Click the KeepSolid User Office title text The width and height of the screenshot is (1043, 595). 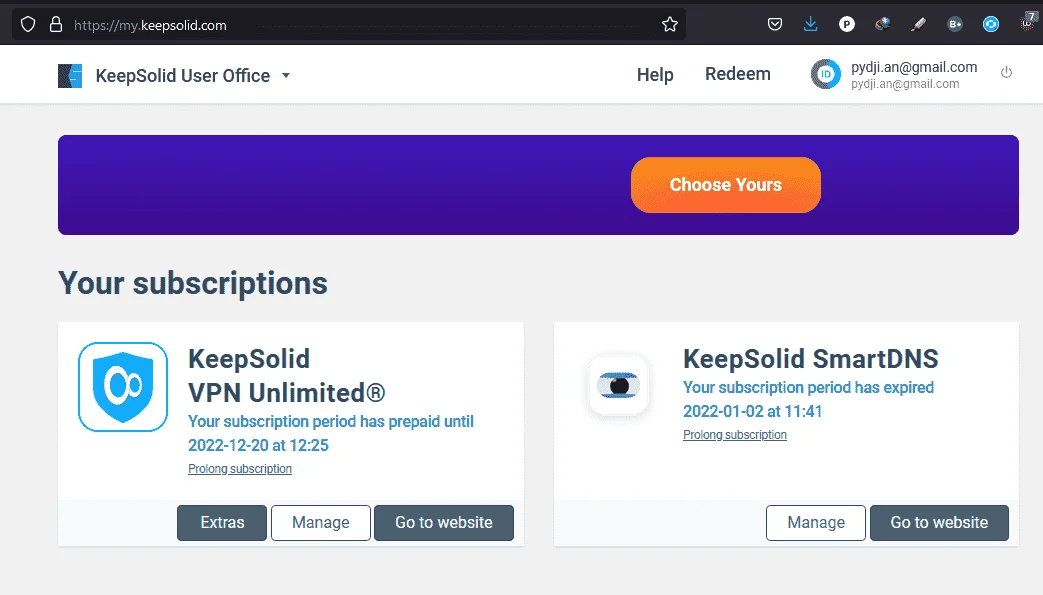click(183, 76)
